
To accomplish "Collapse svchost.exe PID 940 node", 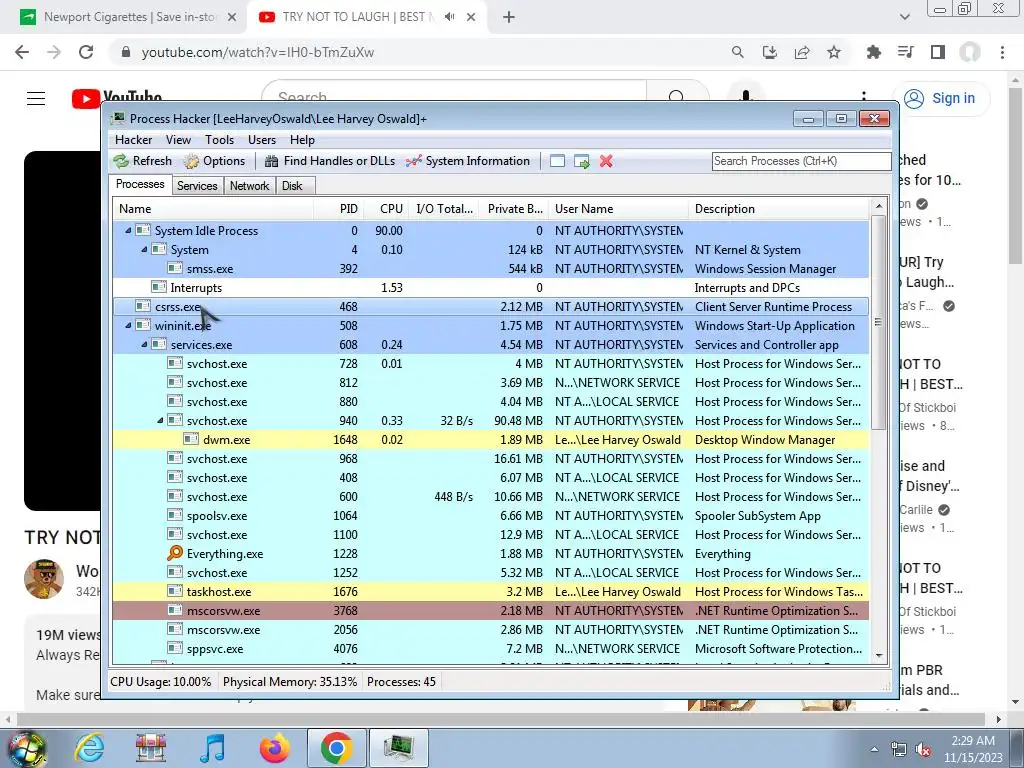I will [x=160, y=420].
